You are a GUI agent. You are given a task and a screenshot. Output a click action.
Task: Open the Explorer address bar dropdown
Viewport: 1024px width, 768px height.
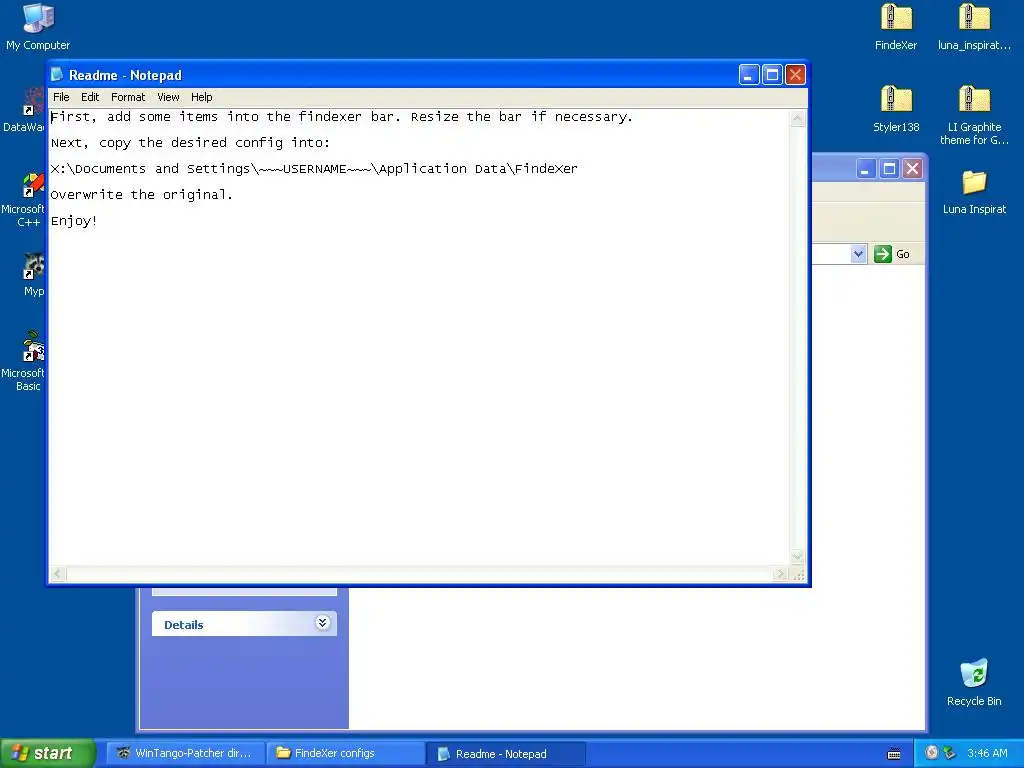point(858,254)
